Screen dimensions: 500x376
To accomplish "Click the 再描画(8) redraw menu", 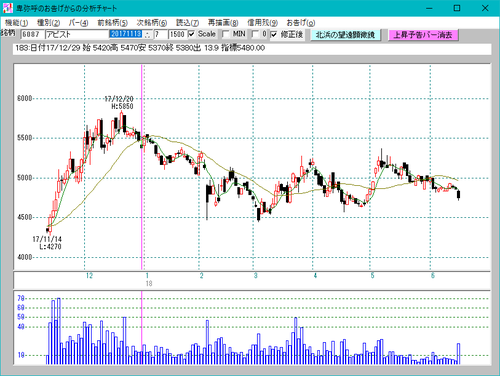I will pos(223,23).
